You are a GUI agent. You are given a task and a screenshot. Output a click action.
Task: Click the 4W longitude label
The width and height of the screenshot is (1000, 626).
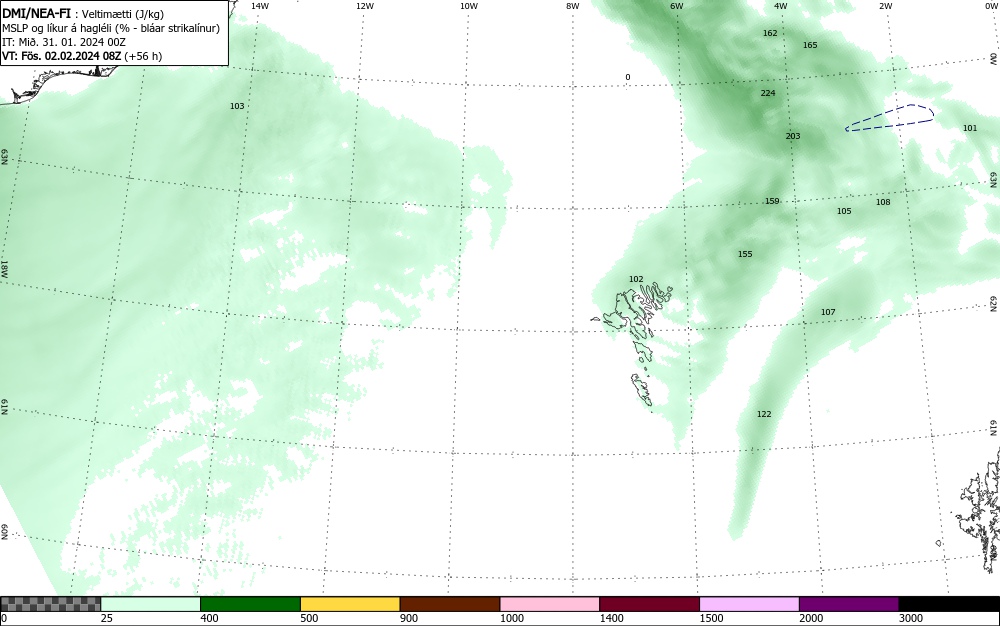coord(781,6)
